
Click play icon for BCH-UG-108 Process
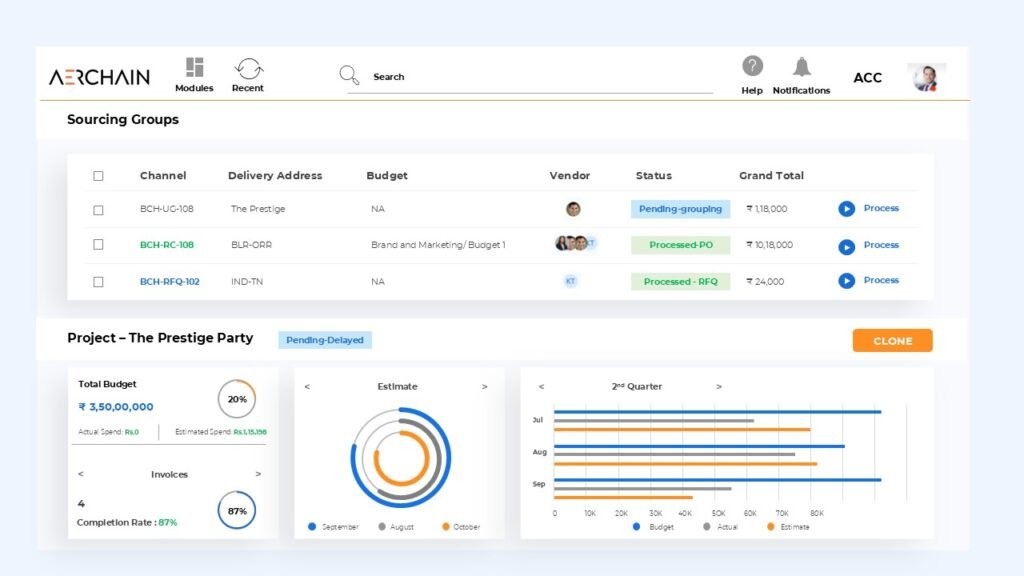point(846,209)
